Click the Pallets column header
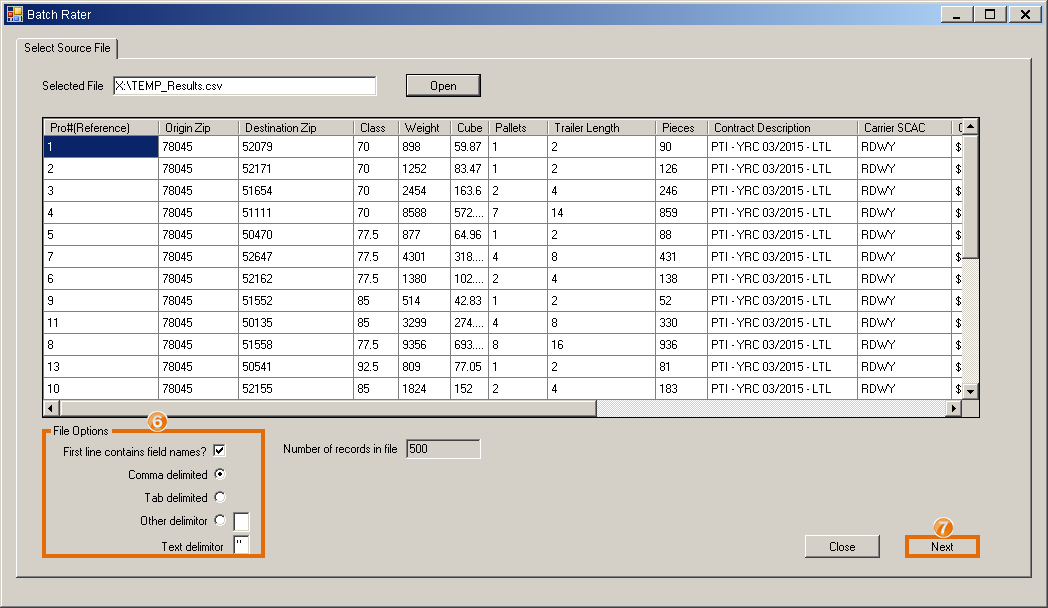Viewport: 1048px width, 608px height. (x=518, y=128)
